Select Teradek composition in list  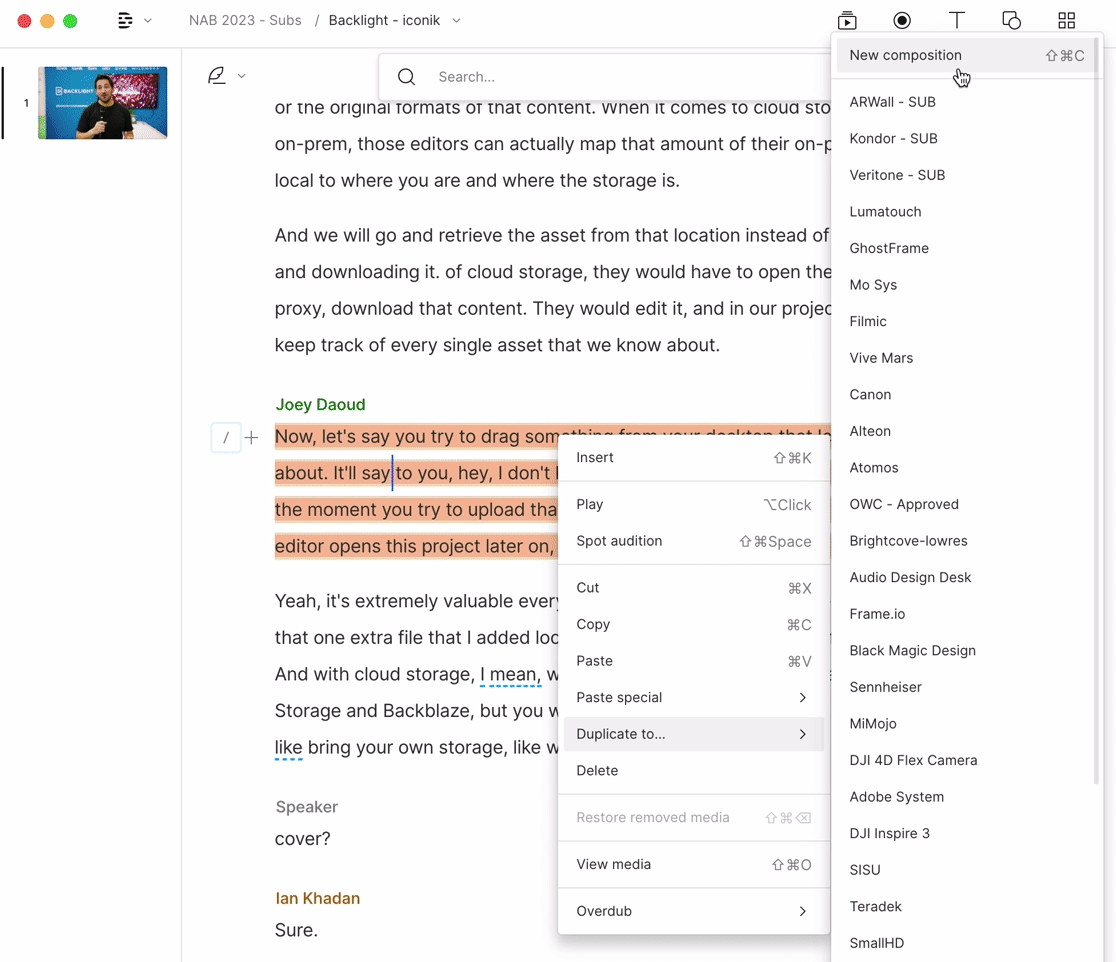click(966, 906)
